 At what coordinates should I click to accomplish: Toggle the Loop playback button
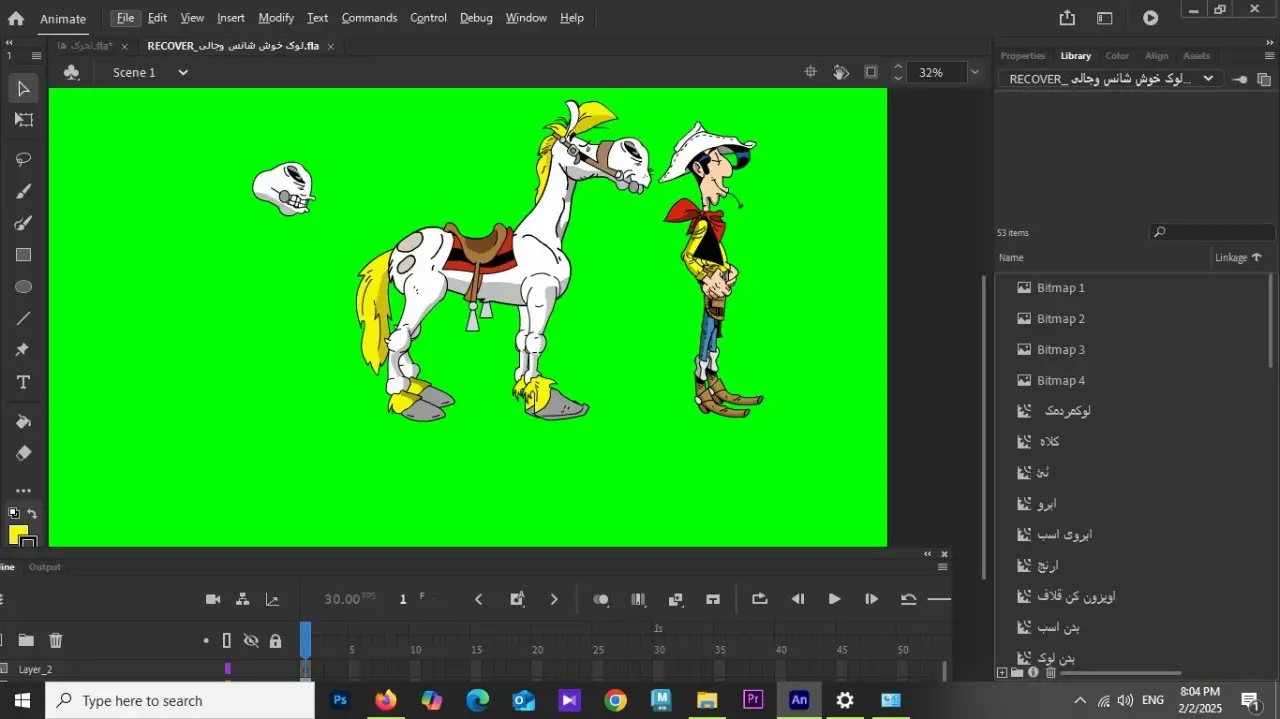click(760, 599)
